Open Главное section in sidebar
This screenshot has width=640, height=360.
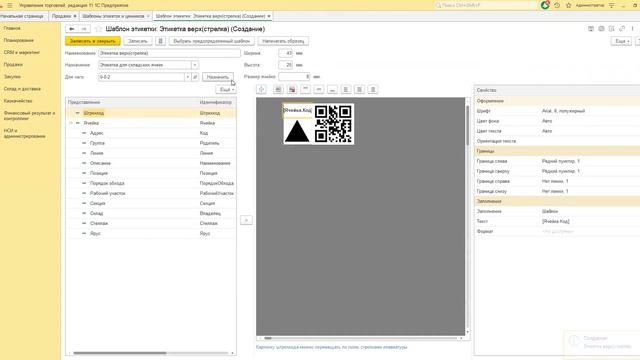coord(12,28)
